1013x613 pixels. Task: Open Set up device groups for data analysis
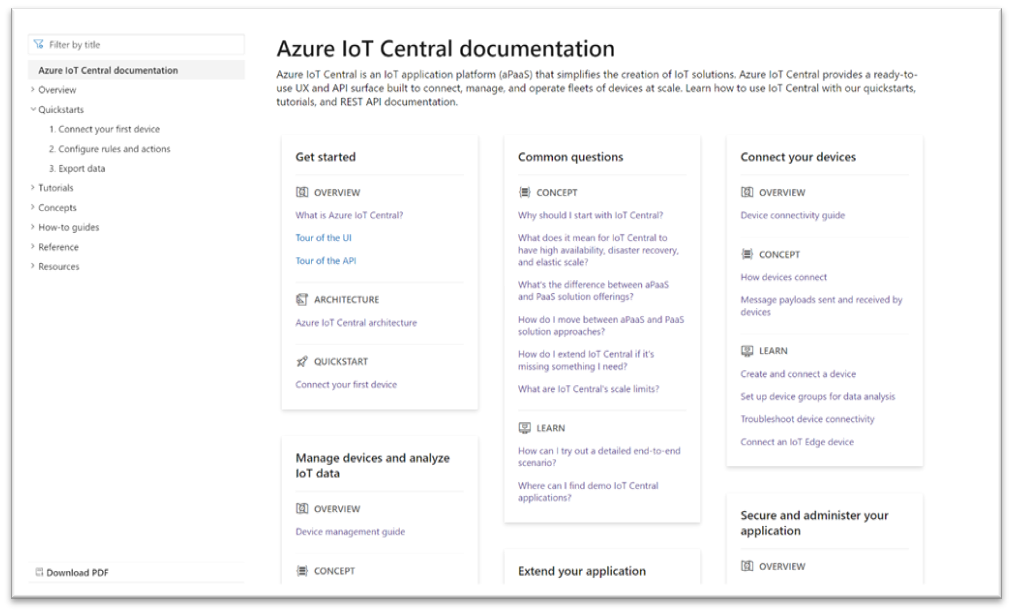pos(818,397)
